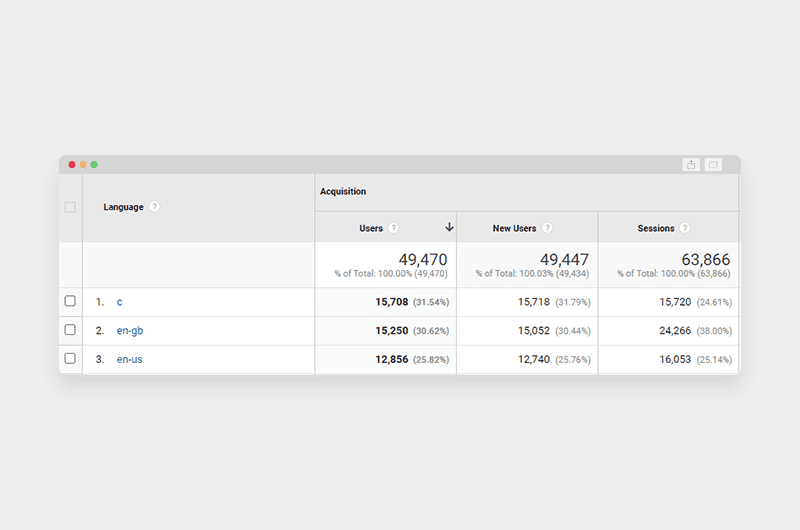The image size is (800, 530).
Task: Open the help icon beside Users
Action: click(x=393, y=228)
